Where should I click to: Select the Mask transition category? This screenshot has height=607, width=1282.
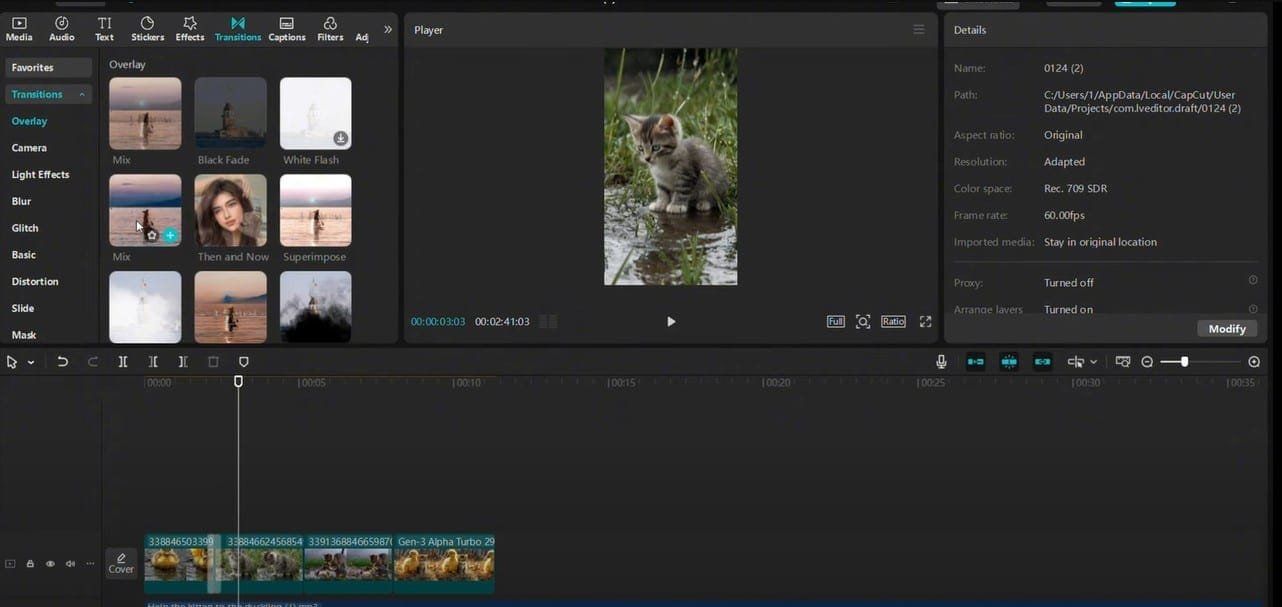point(24,335)
